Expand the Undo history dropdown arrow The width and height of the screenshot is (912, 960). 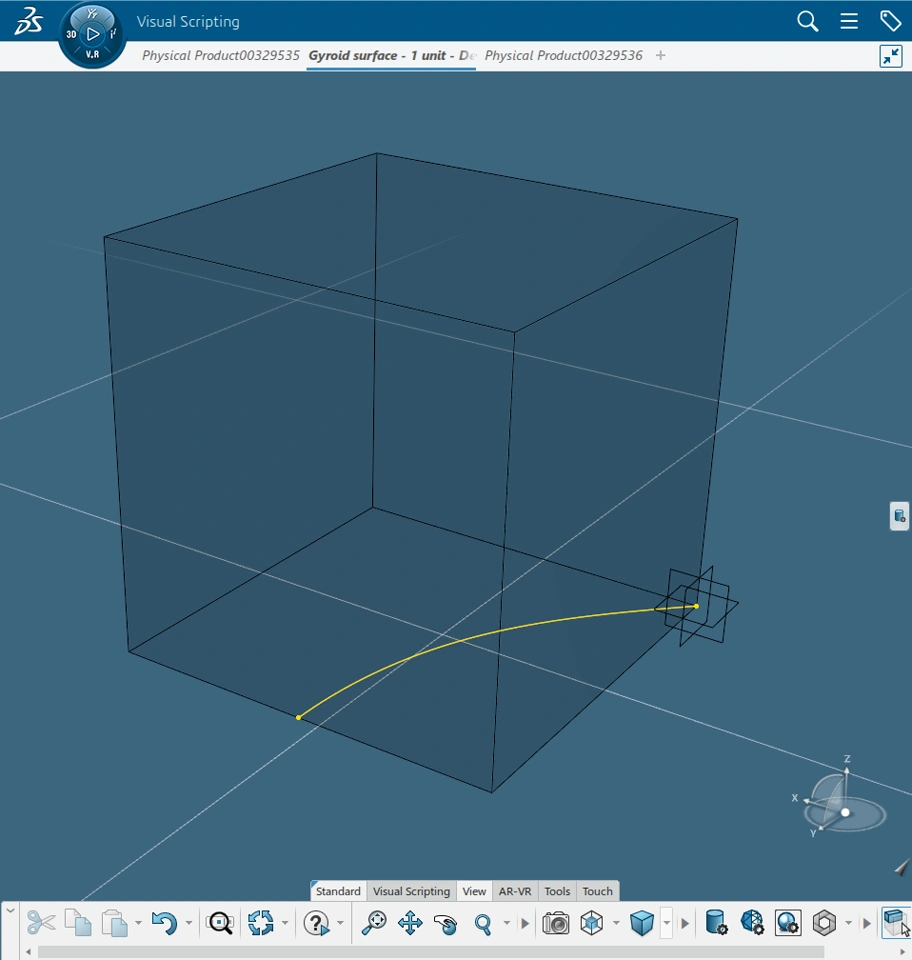pyautogui.click(x=189, y=923)
